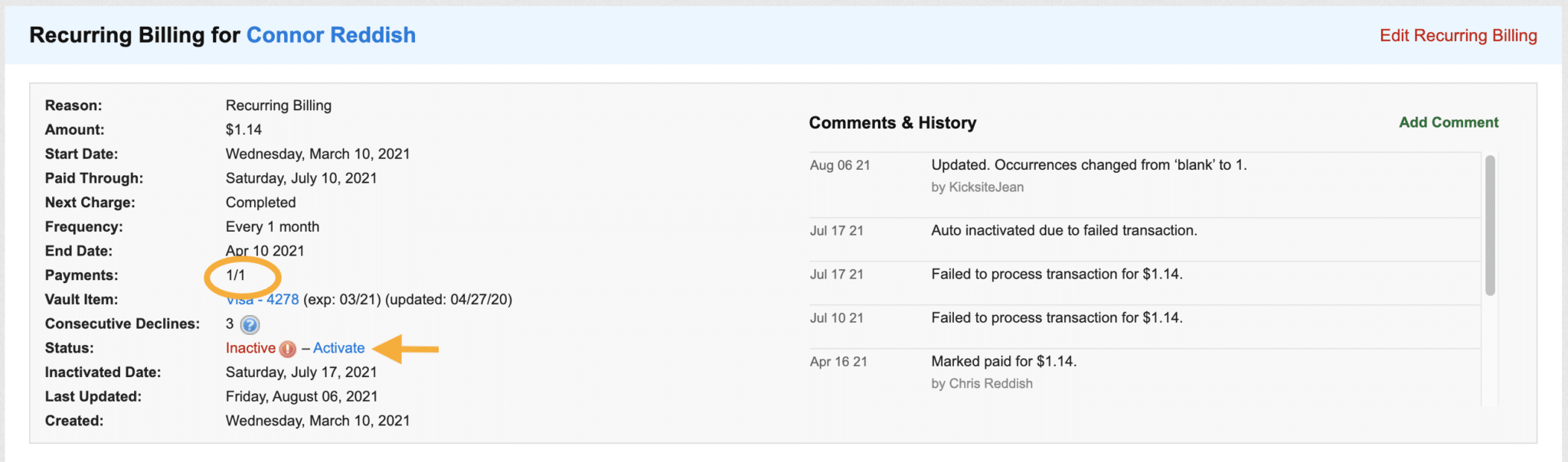Viewport: 1568px width, 462px height.
Task: Click the Comments & History heading
Action: (892, 123)
